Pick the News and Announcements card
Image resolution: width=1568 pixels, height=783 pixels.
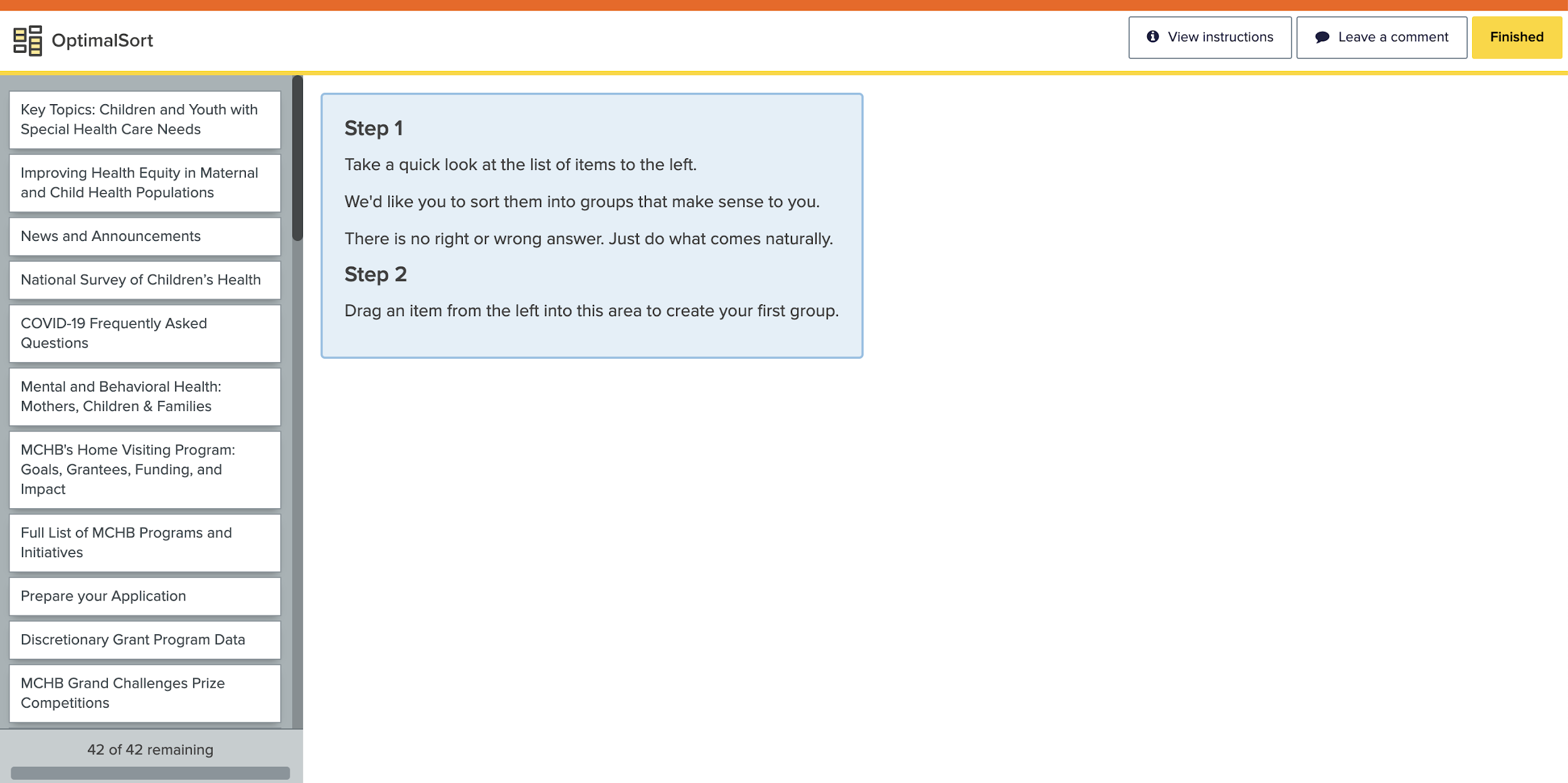(x=145, y=237)
